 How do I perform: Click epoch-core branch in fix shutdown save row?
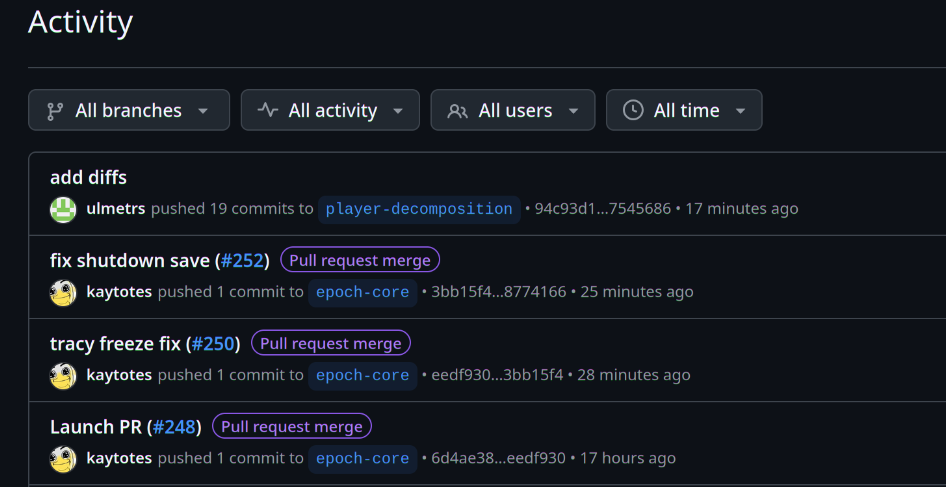tap(363, 293)
